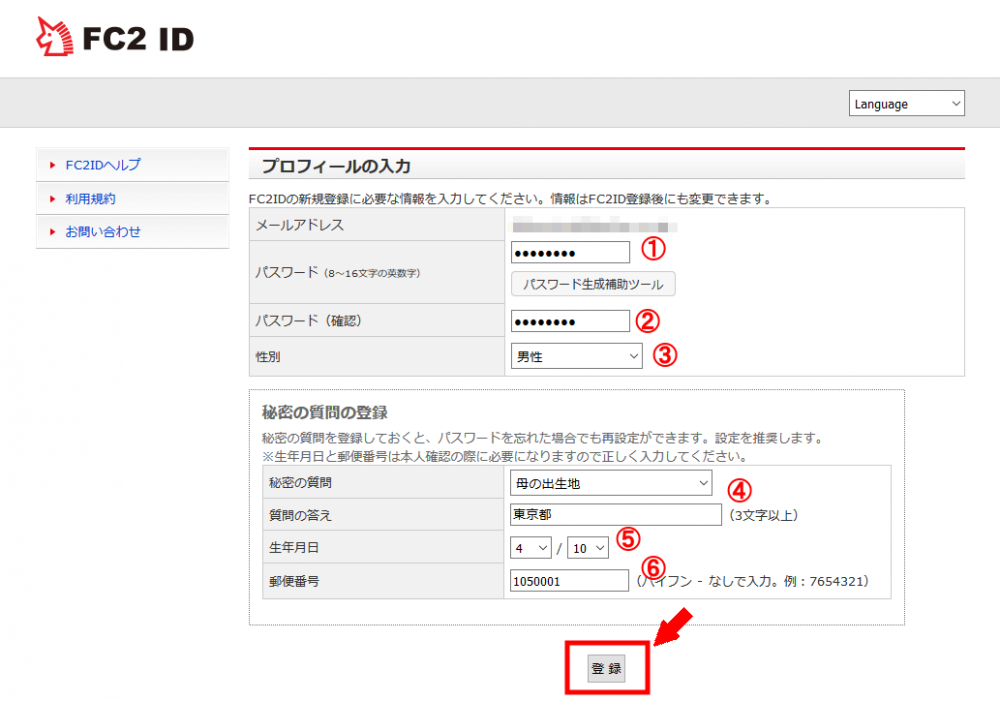The height and width of the screenshot is (701, 1000).
Task: Click the 郵便番号 label
Action: pyautogui.click(x=293, y=581)
